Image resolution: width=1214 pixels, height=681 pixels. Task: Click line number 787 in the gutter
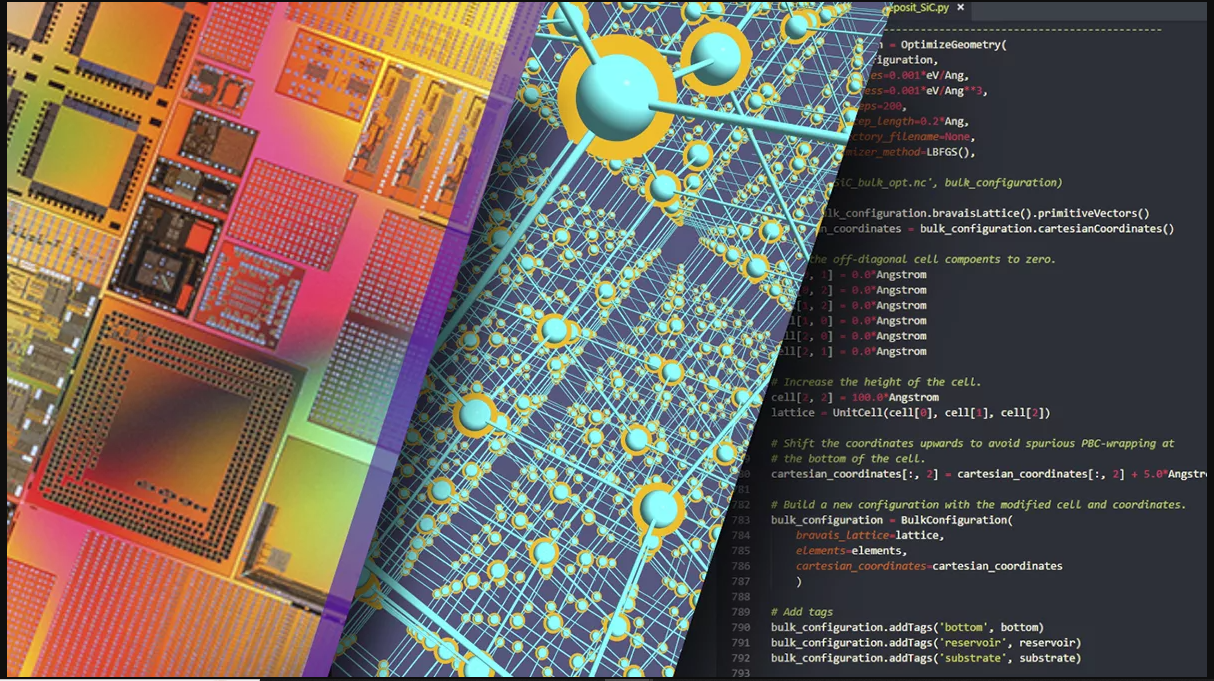click(x=741, y=581)
